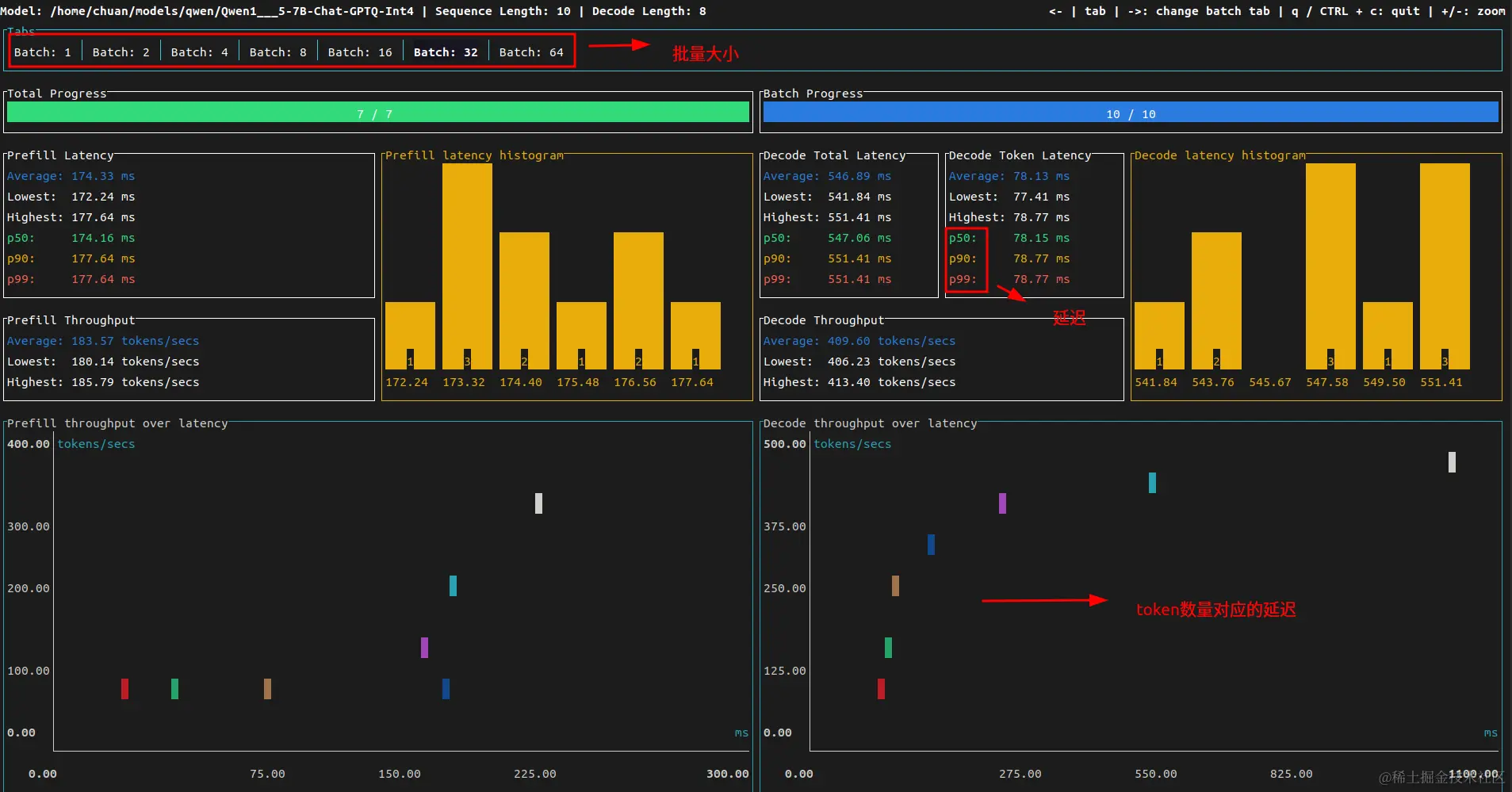Click the prefill histogram bar labeled 173.32
The width and height of the screenshot is (1512, 792).
[x=467, y=266]
